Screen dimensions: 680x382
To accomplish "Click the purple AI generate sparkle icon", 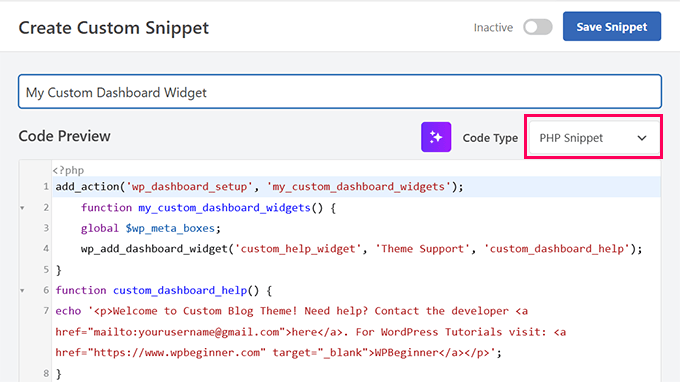I will [x=436, y=137].
